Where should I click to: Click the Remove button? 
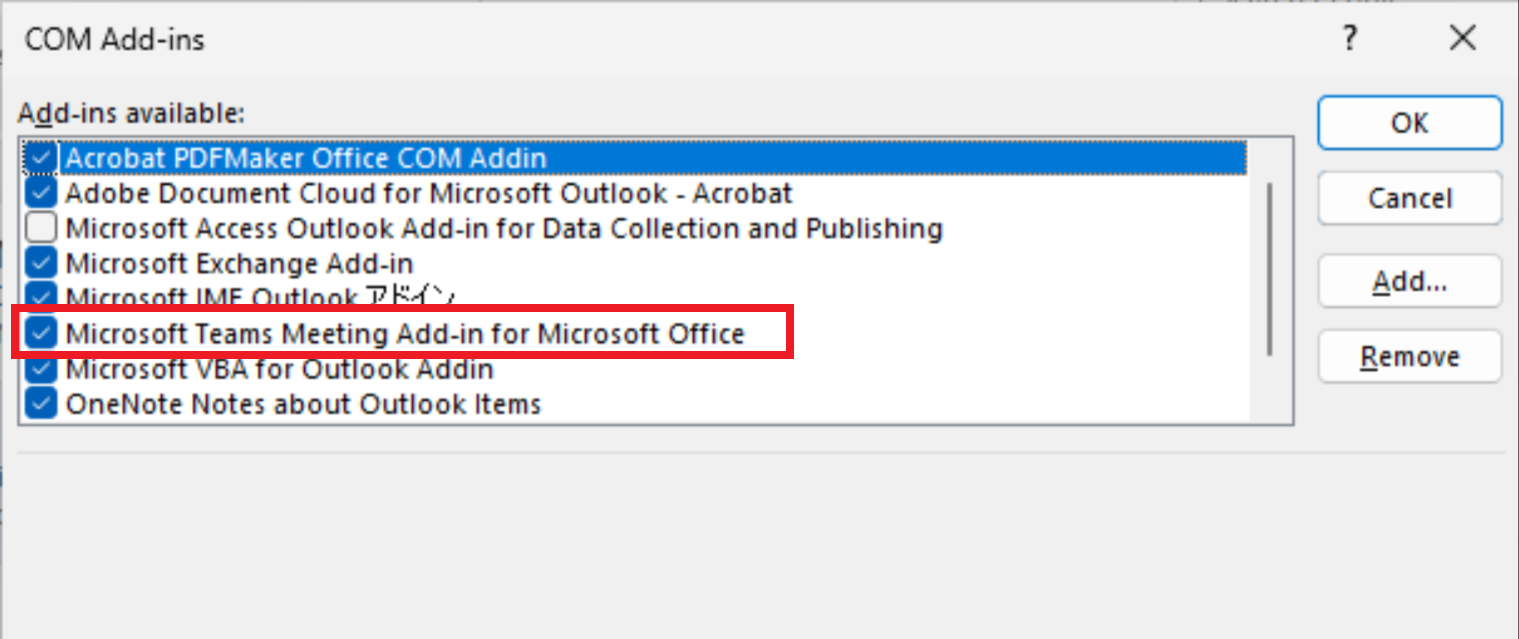[1409, 357]
